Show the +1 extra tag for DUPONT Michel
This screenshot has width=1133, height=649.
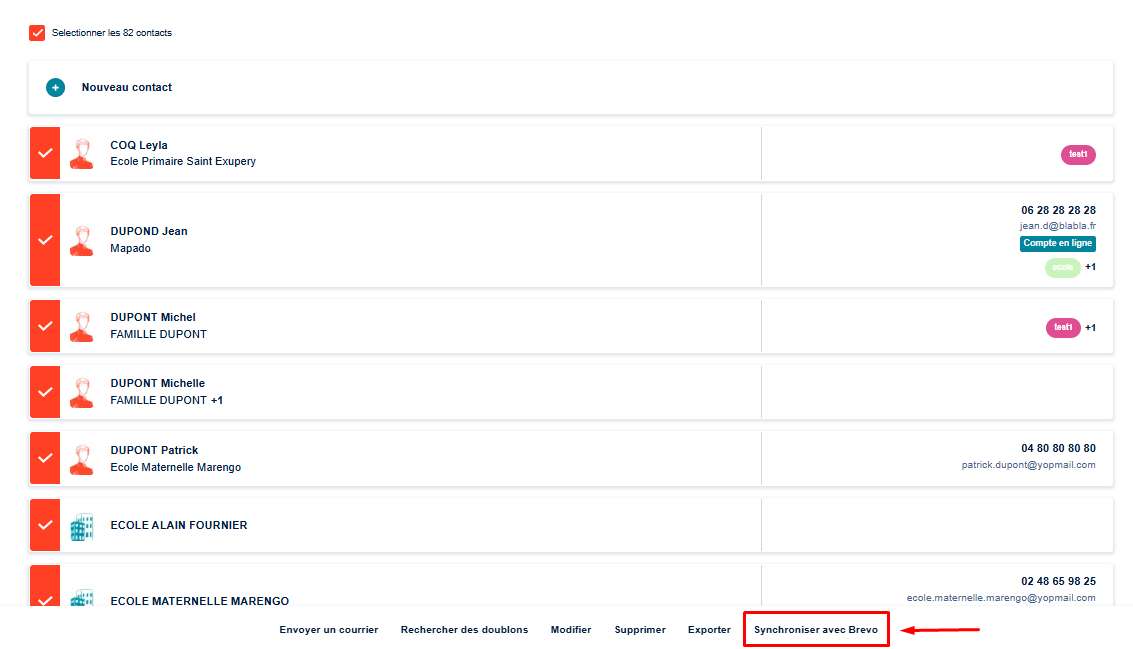coord(1090,328)
